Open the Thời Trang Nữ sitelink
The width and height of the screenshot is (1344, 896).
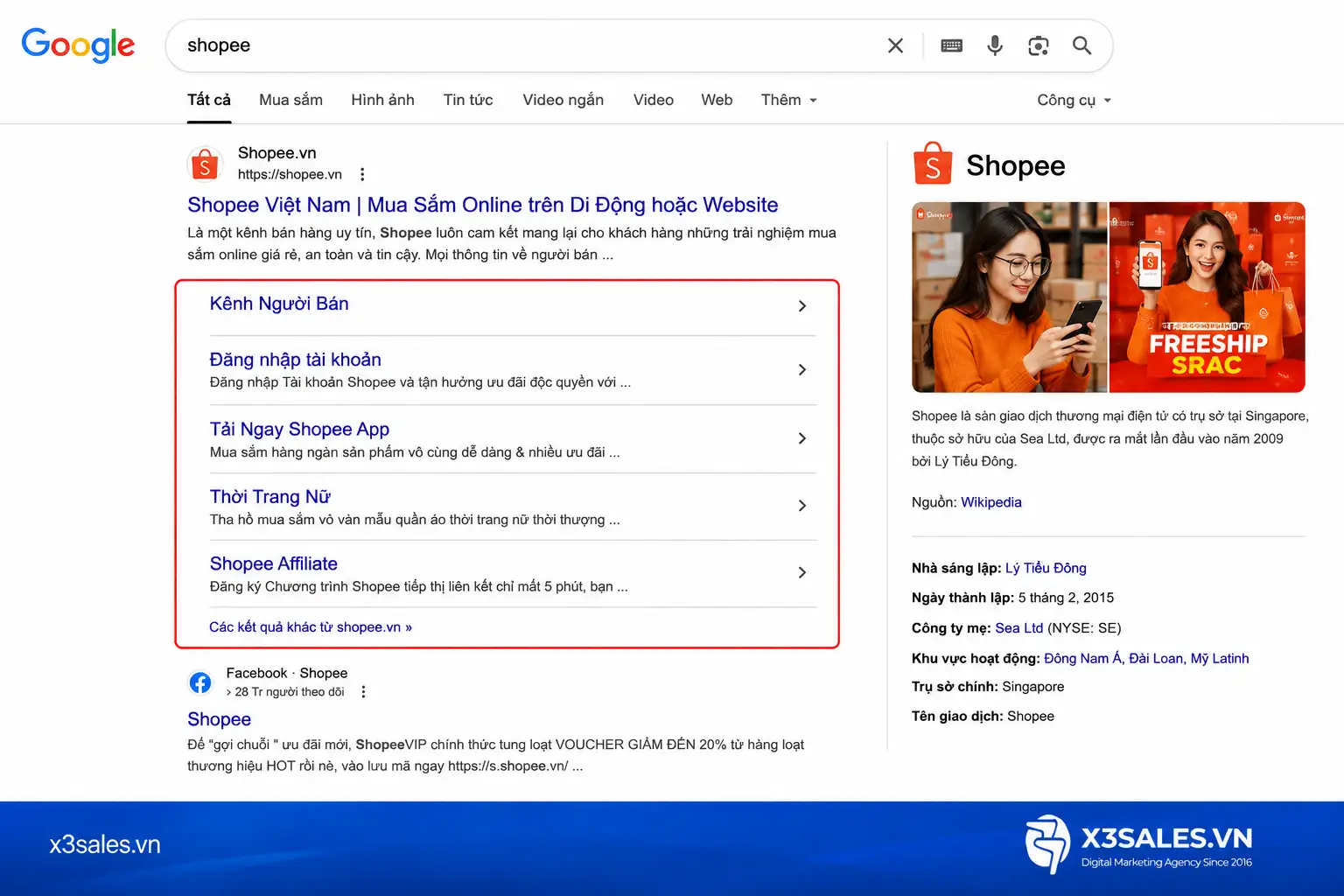coord(270,496)
